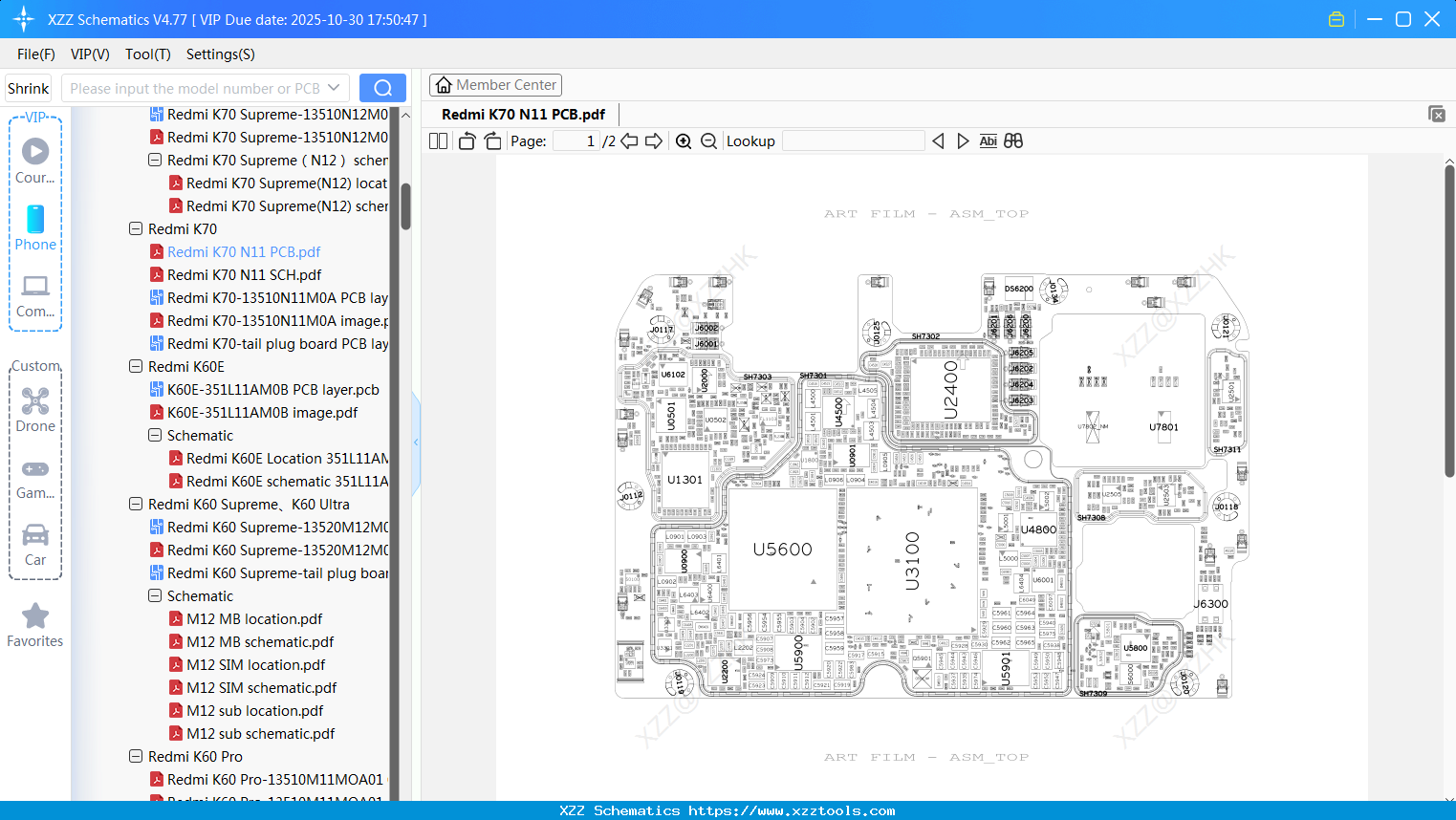
Task: Open Redmi K70-13510N11M0A PCB layer file
Action: point(270,298)
